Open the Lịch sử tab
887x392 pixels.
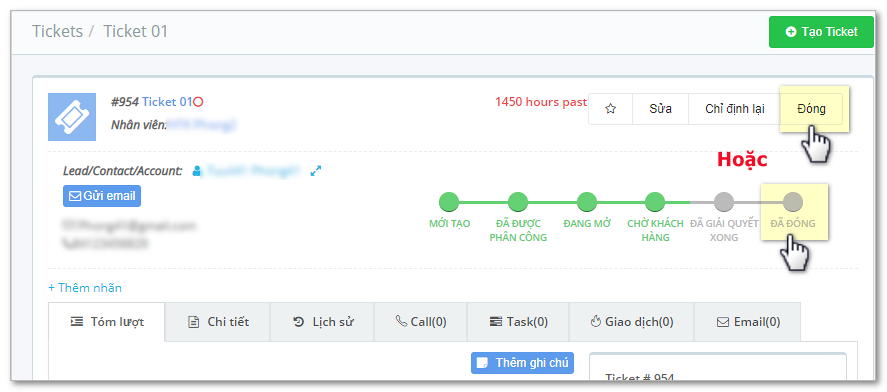coord(322,322)
